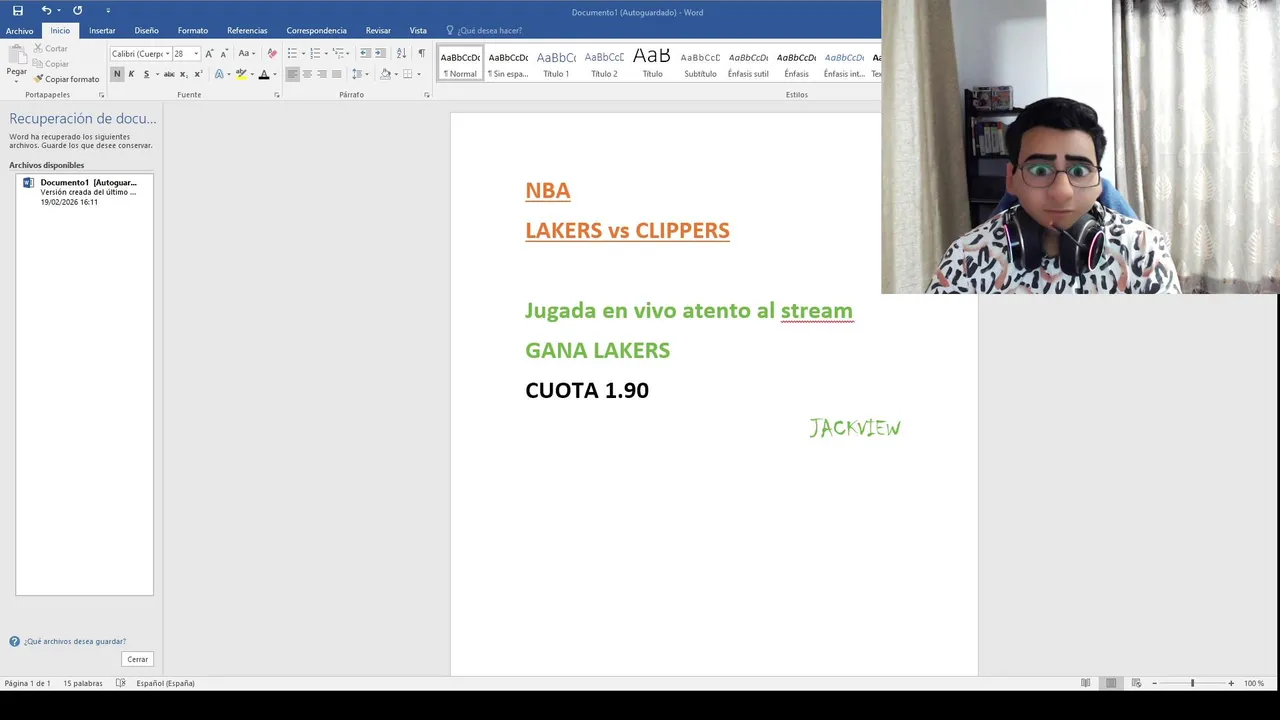Toggle strikethrough (abc) formatting
The image size is (1280, 720).
pos(169,74)
